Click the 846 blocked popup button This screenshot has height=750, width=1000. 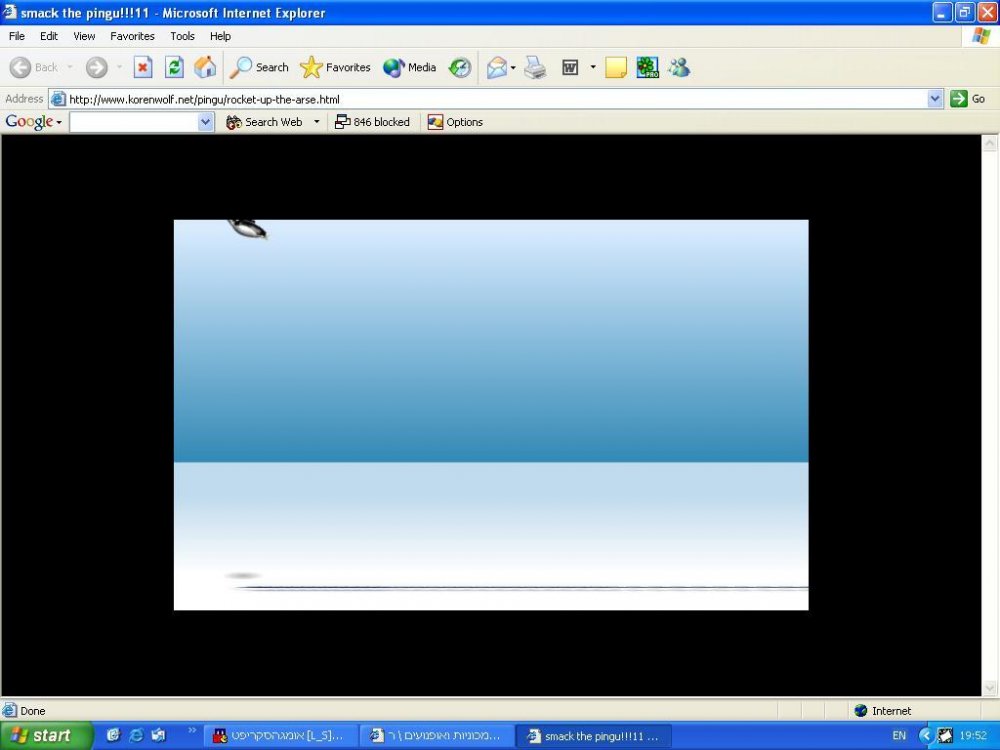click(372, 122)
